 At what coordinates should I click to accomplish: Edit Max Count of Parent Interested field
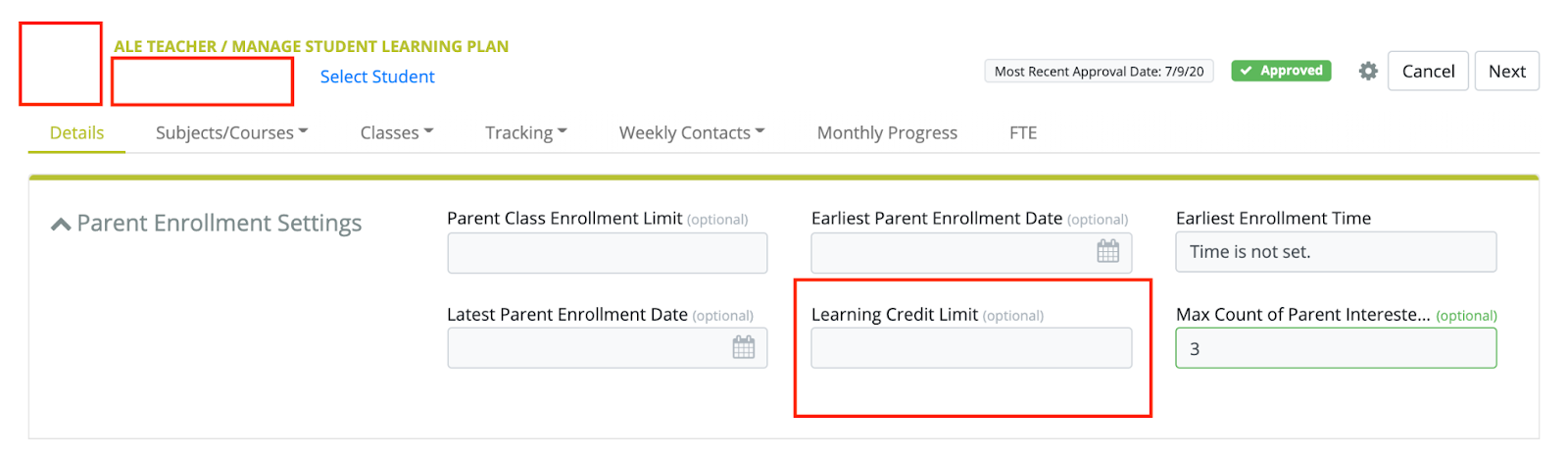1335,348
